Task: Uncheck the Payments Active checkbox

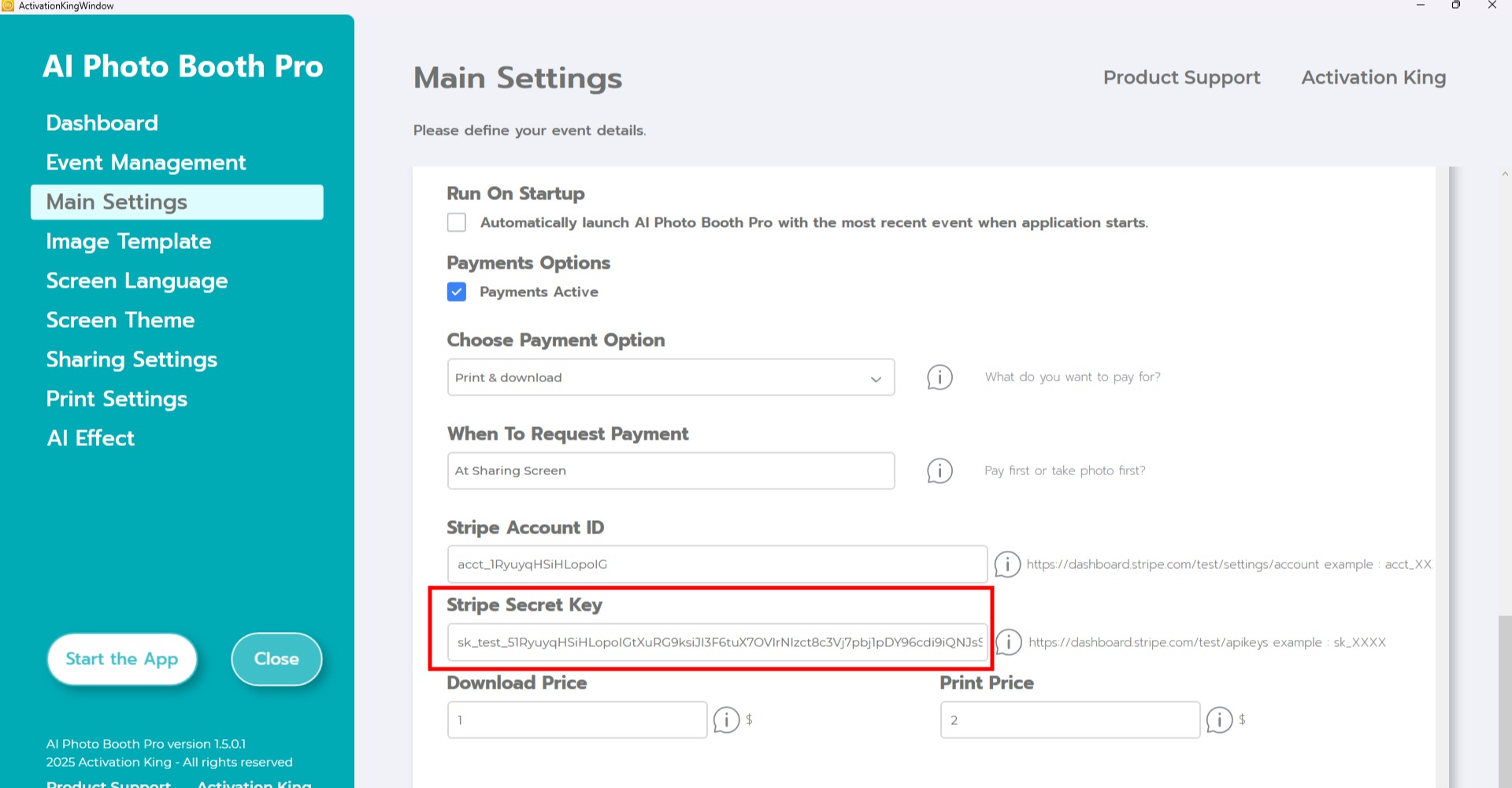Action: [457, 292]
